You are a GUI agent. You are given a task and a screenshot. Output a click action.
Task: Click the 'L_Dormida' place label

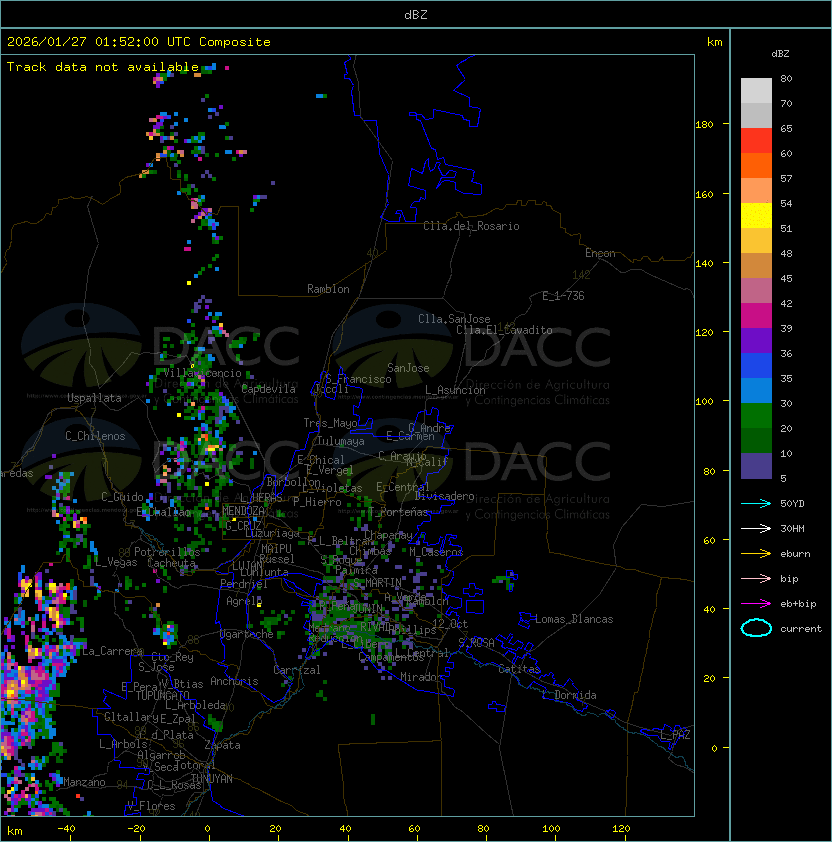[569, 695]
